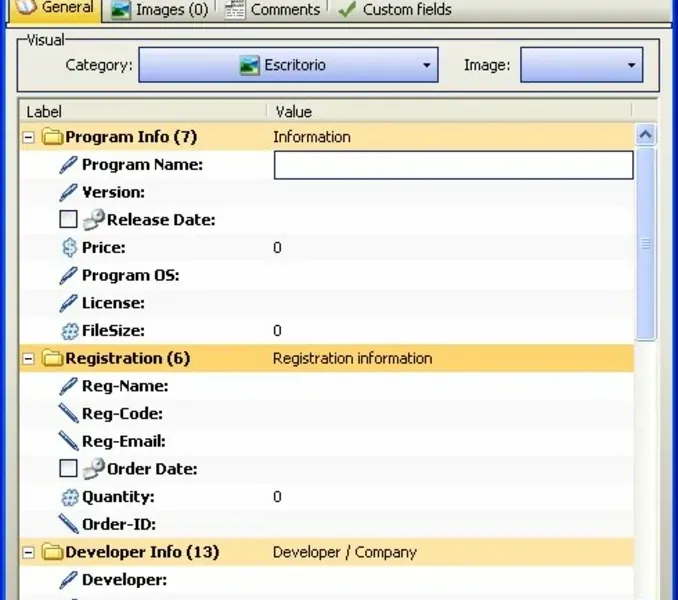
Task: Collapse the Program Info group
Action: [x=29, y=137]
